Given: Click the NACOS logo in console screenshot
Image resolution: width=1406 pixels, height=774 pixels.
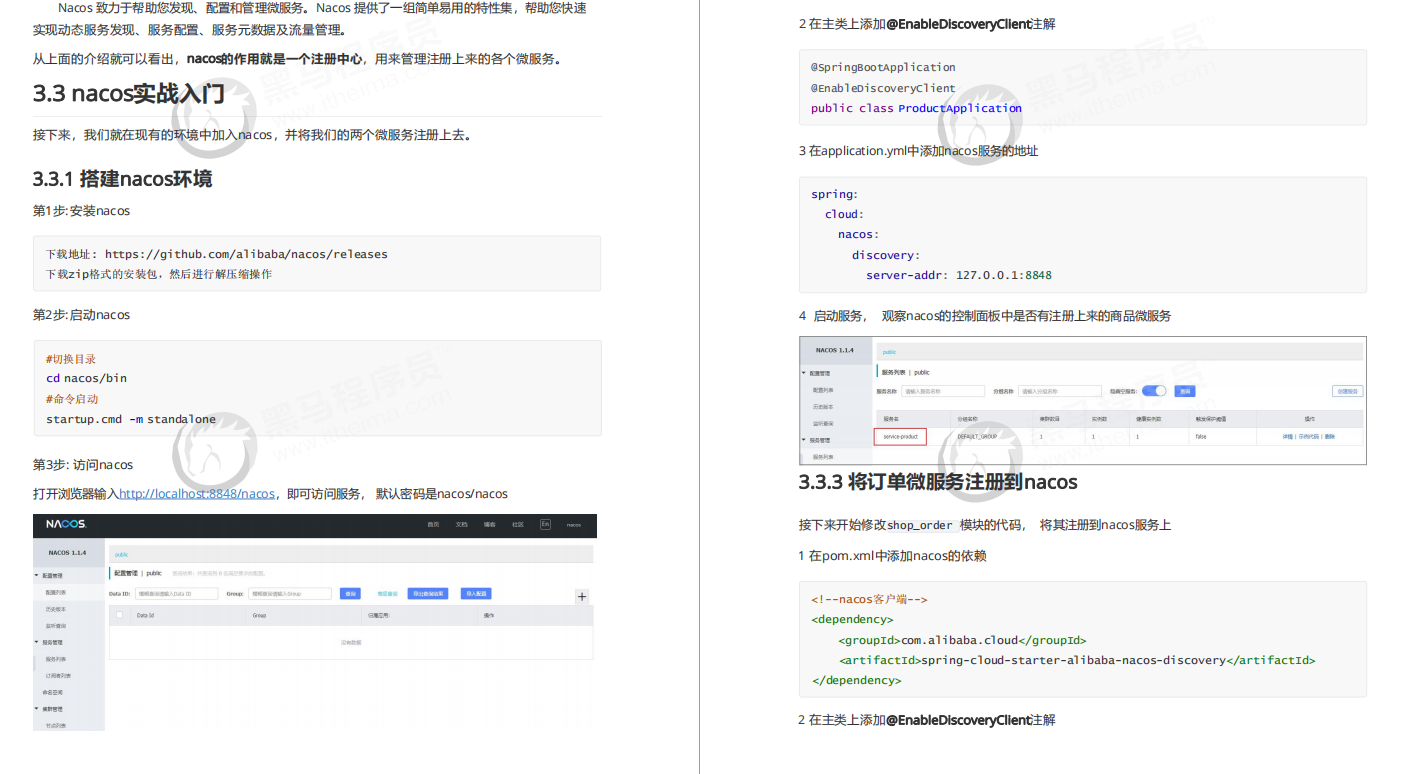Looking at the screenshot, I should [66, 524].
